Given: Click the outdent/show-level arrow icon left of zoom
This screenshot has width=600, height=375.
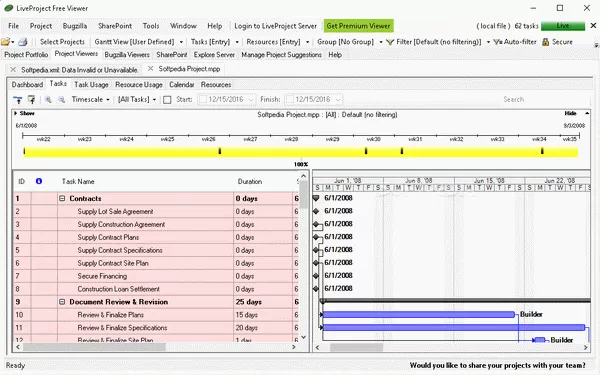Looking at the screenshot, I should pos(18,99).
